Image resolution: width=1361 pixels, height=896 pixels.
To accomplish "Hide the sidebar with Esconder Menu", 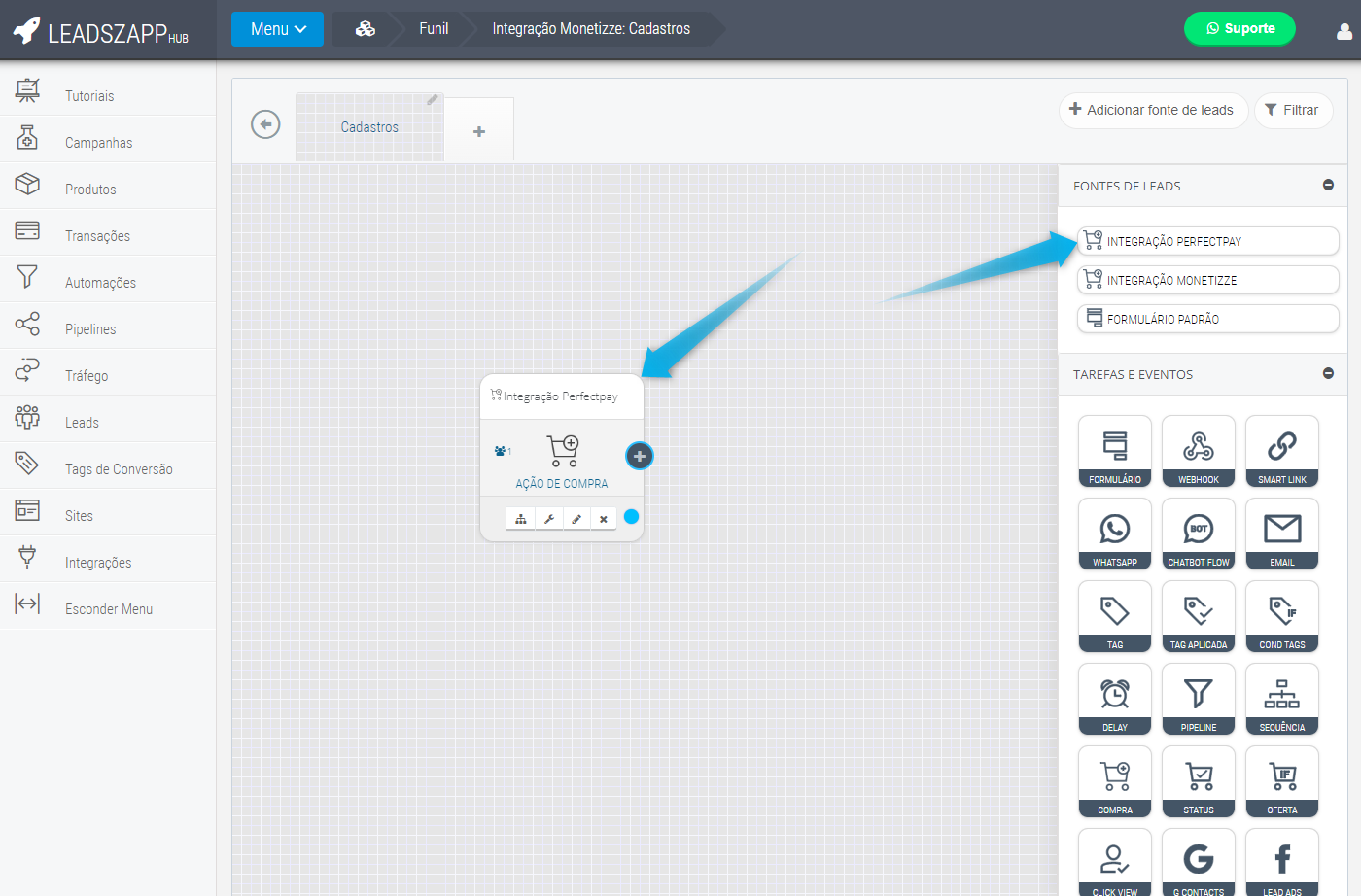I will (108, 608).
